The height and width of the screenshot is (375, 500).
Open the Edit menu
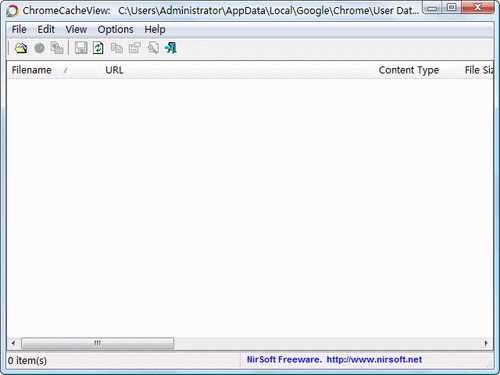[46, 29]
